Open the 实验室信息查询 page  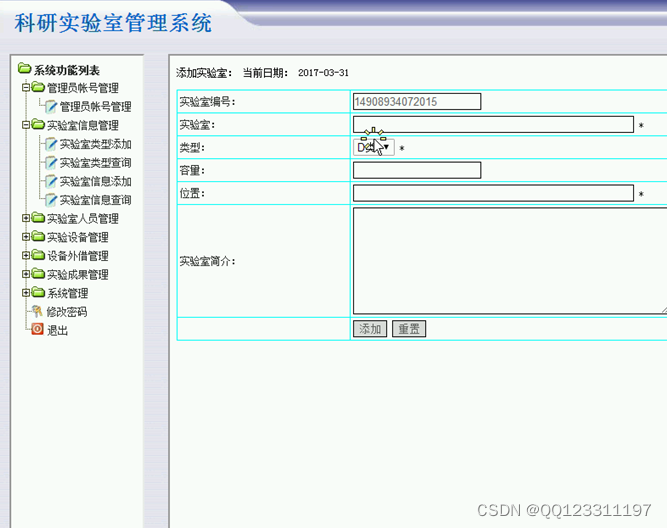[95, 200]
